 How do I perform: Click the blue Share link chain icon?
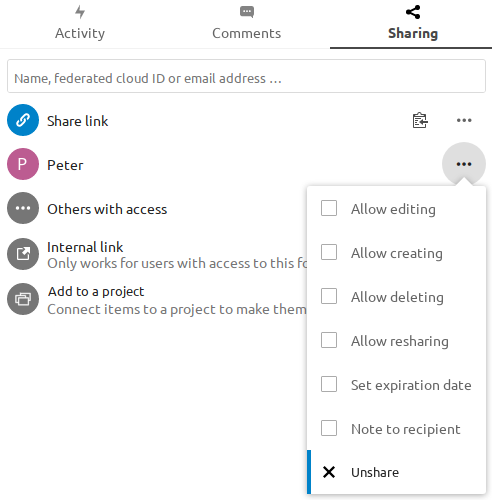click(x=23, y=120)
